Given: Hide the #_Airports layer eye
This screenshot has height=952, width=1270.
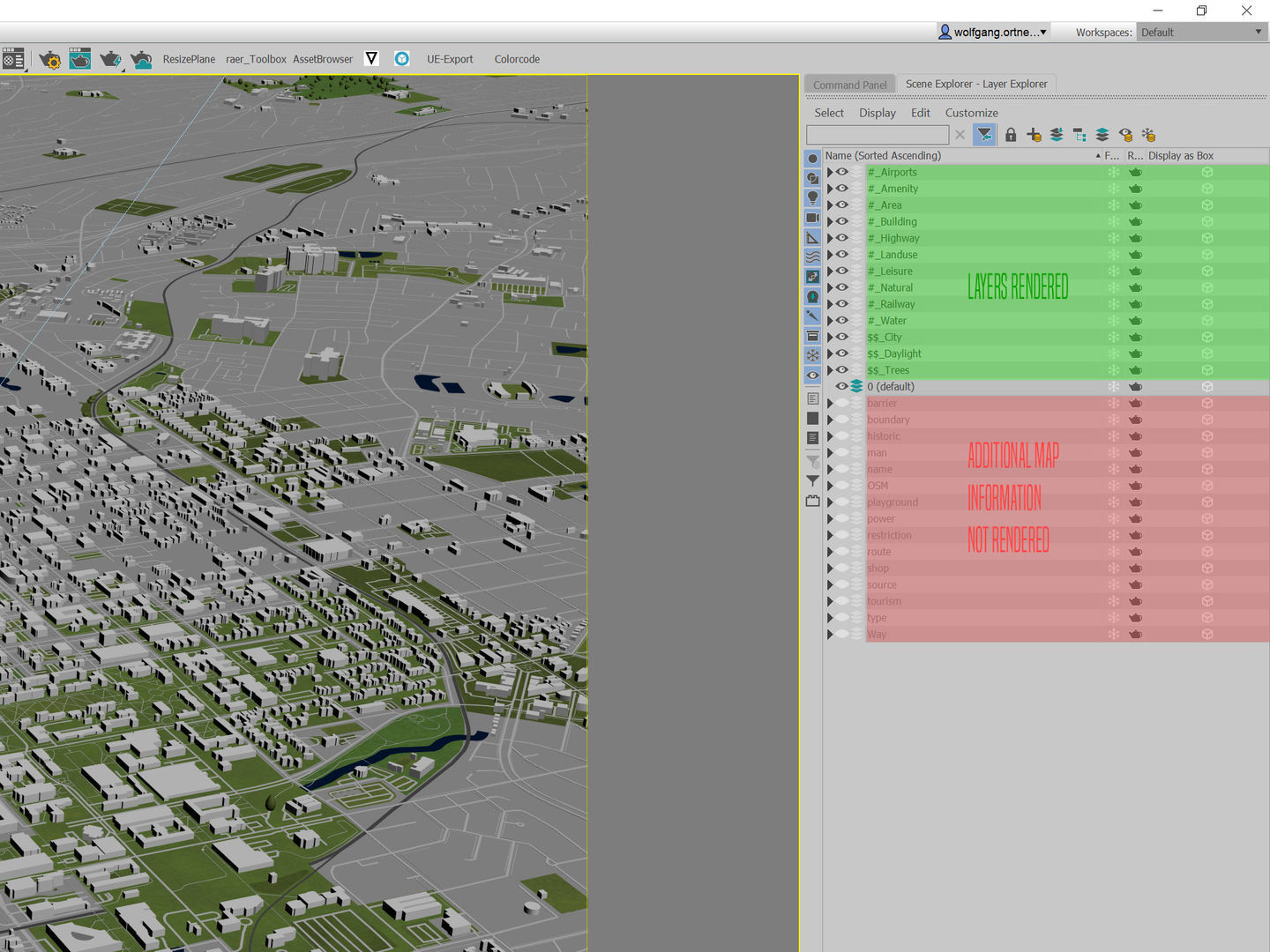Looking at the screenshot, I should [842, 172].
